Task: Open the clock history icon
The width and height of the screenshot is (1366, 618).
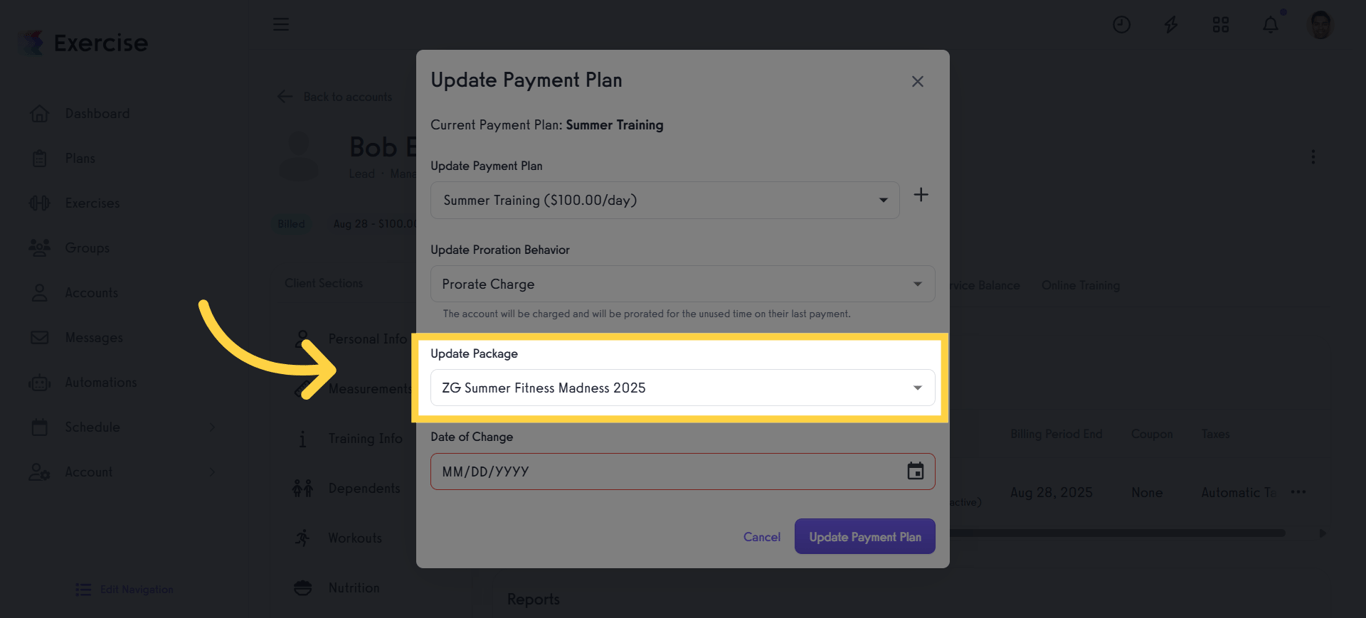Action: coord(1121,25)
